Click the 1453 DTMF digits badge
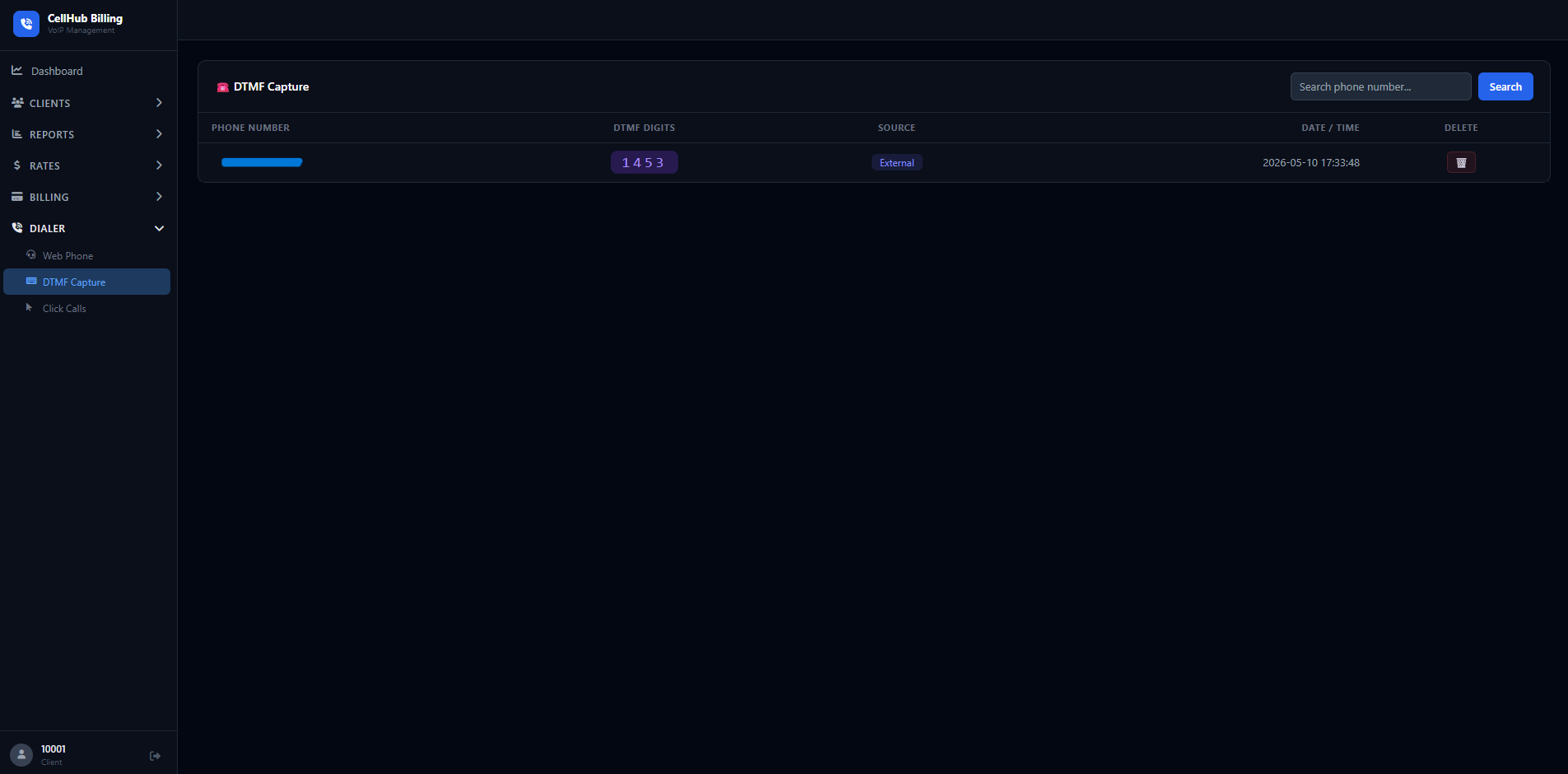The height and width of the screenshot is (774, 1568). click(x=644, y=162)
